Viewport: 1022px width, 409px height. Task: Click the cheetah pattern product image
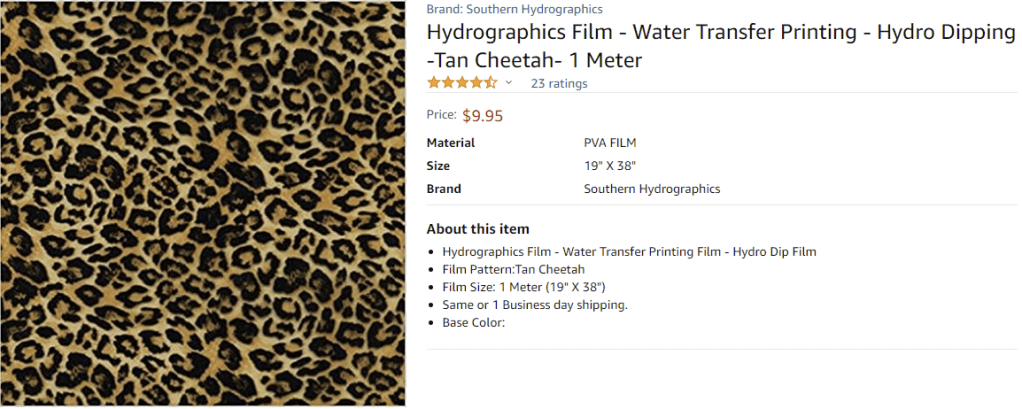coord(203,204)
